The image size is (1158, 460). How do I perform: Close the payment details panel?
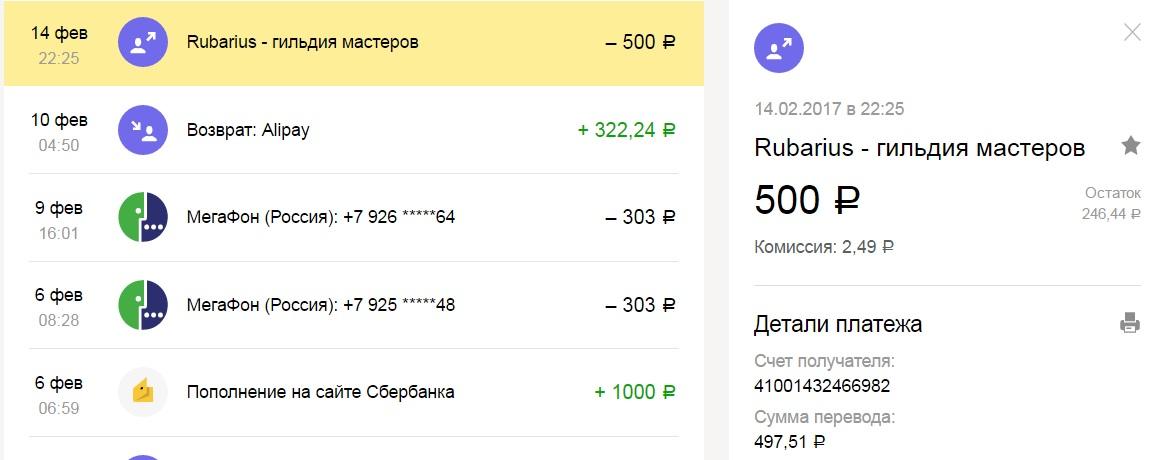point(1132,32)
